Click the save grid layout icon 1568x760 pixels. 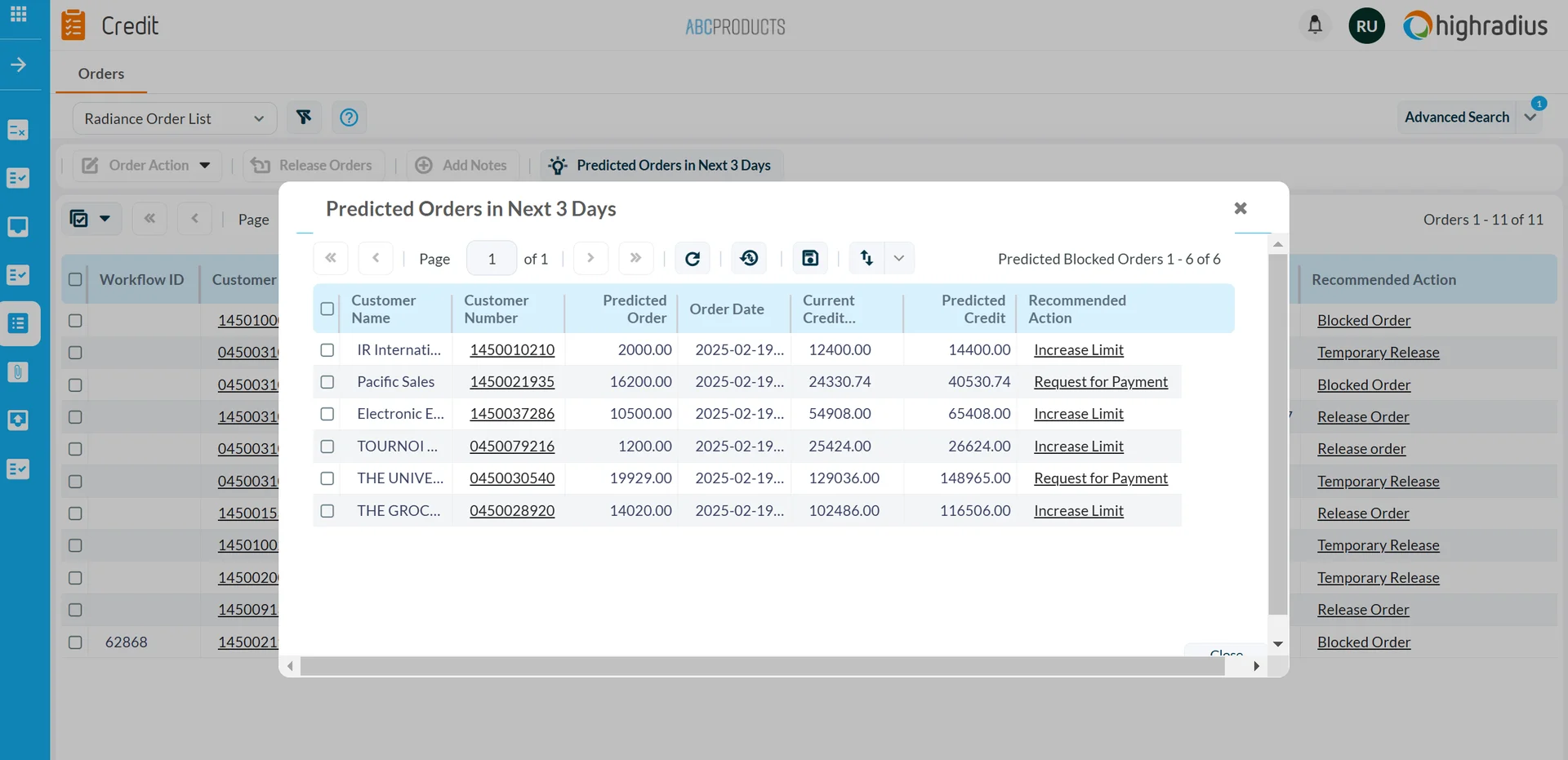[810, 259]
